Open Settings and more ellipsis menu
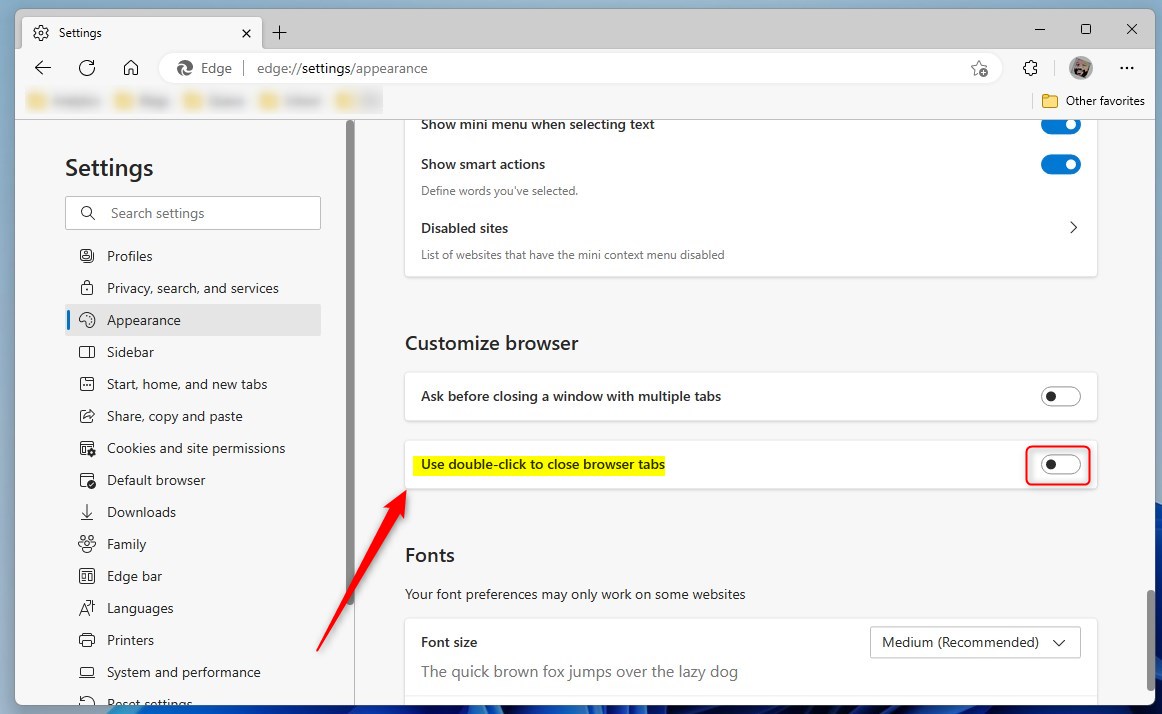 (1127, 68)
